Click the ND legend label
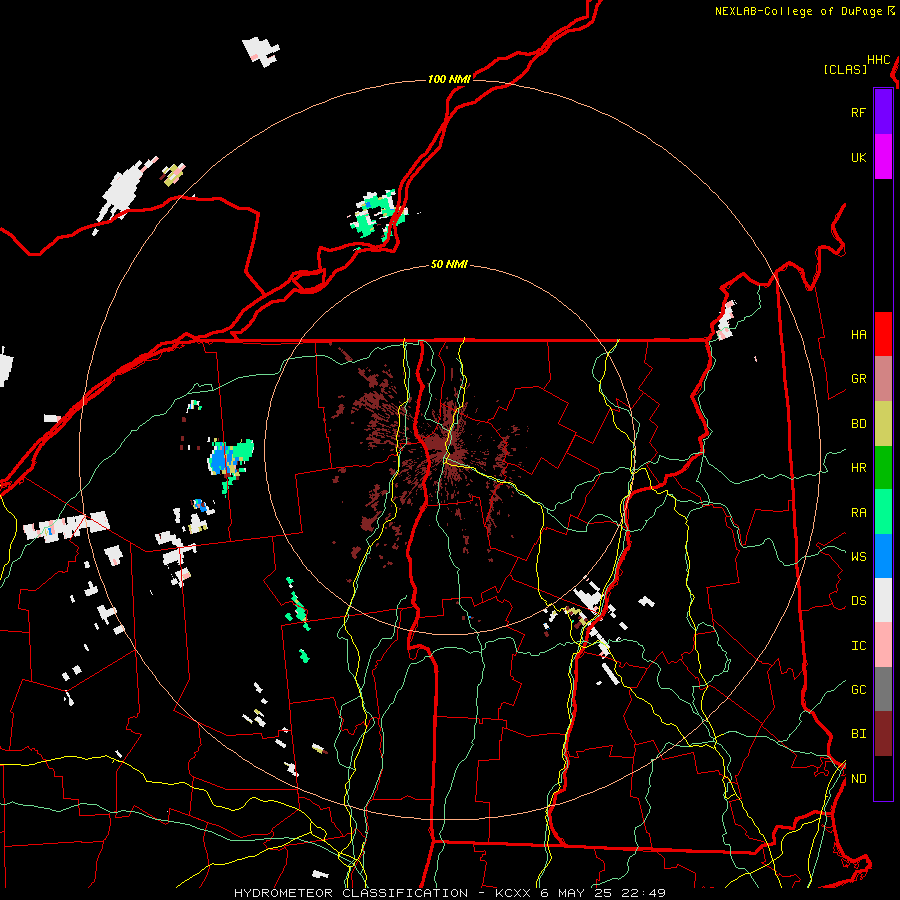 858,778
